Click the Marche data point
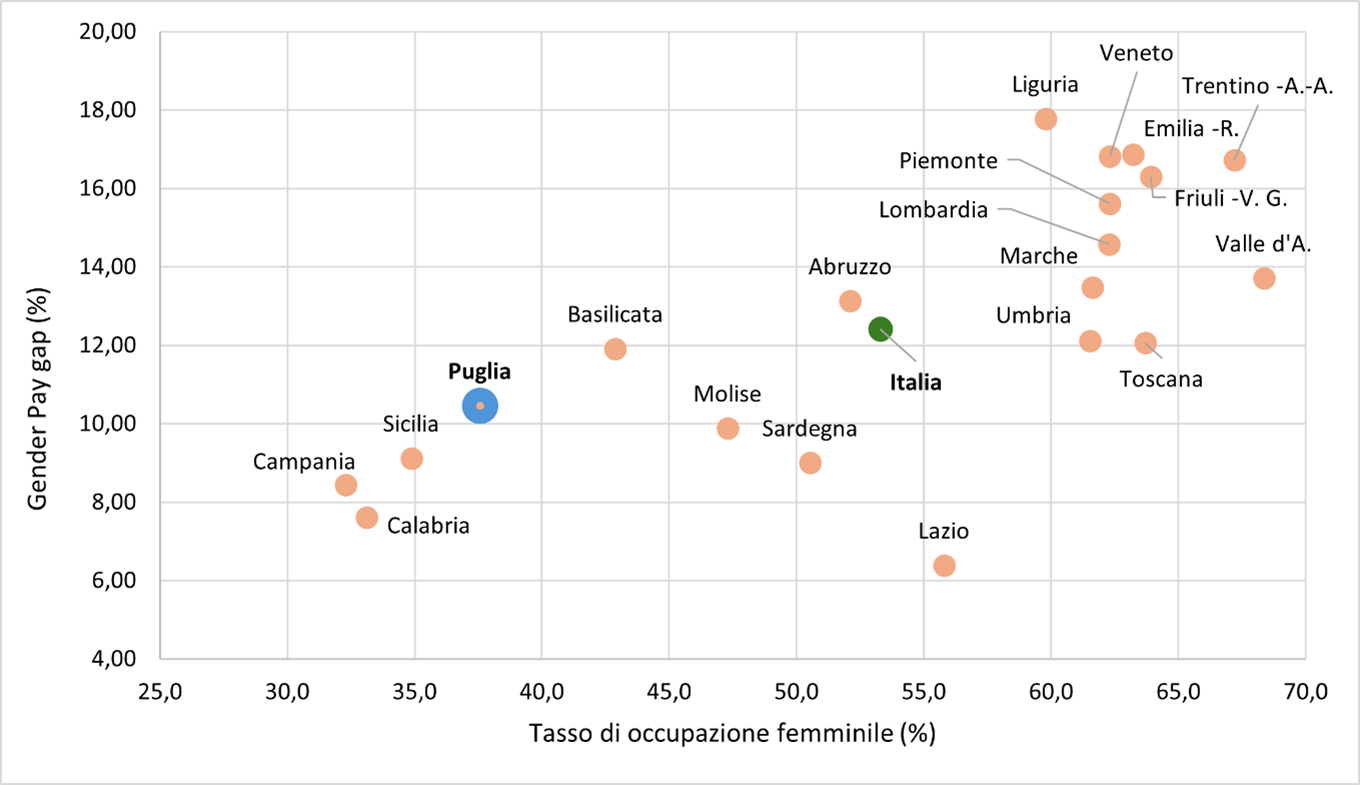This screenshot has height=785, width=1360. tap(1093, 288)
